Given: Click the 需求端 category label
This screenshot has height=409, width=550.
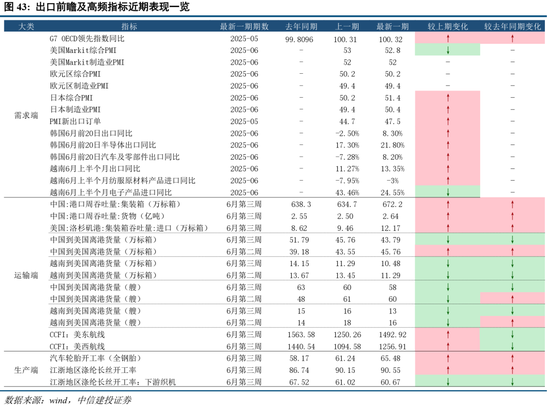Looking at the screenshot, I should click(x=26, y=115).
